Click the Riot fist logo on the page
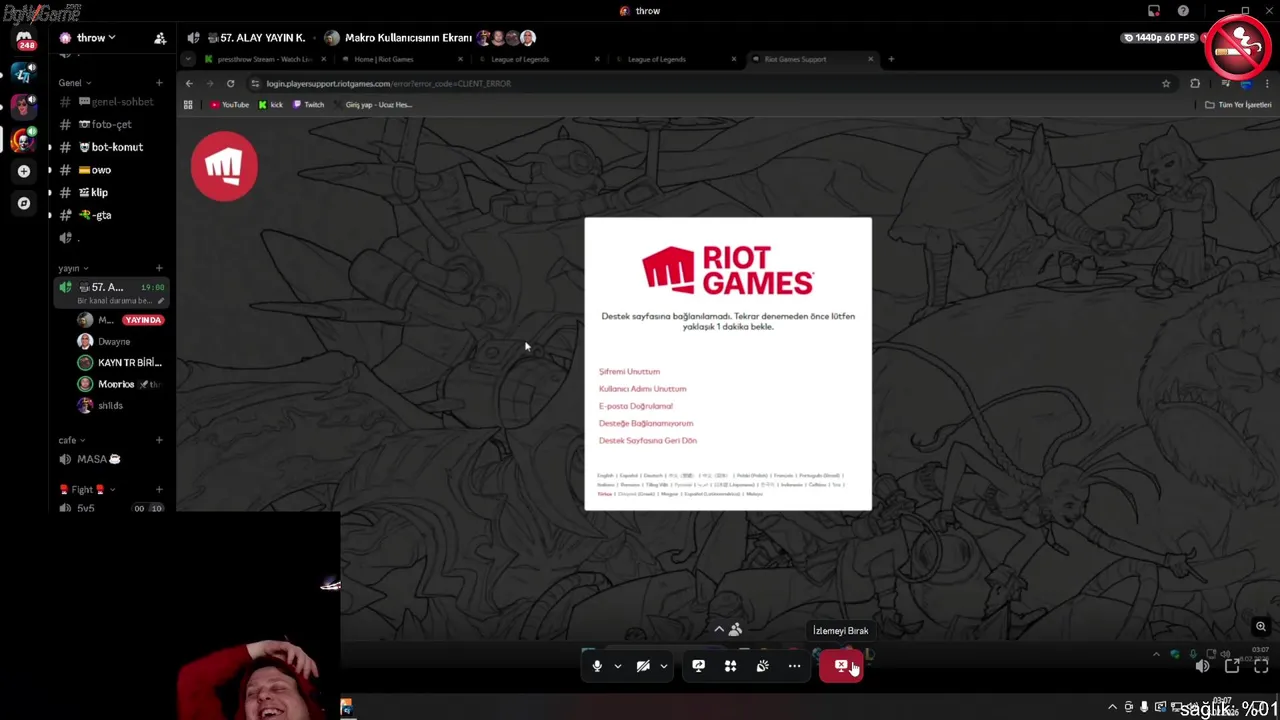The height and width of the screenshot is (720, 1280). click(224, 166)
